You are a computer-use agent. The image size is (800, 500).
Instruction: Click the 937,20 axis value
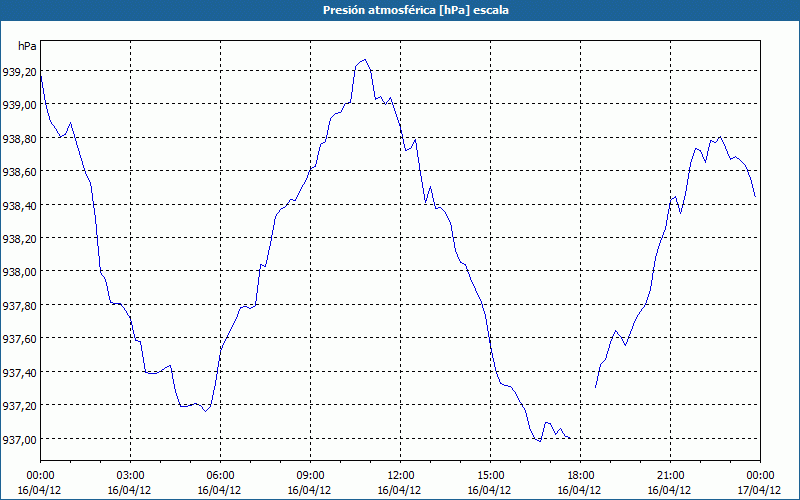tap(19, 406)
